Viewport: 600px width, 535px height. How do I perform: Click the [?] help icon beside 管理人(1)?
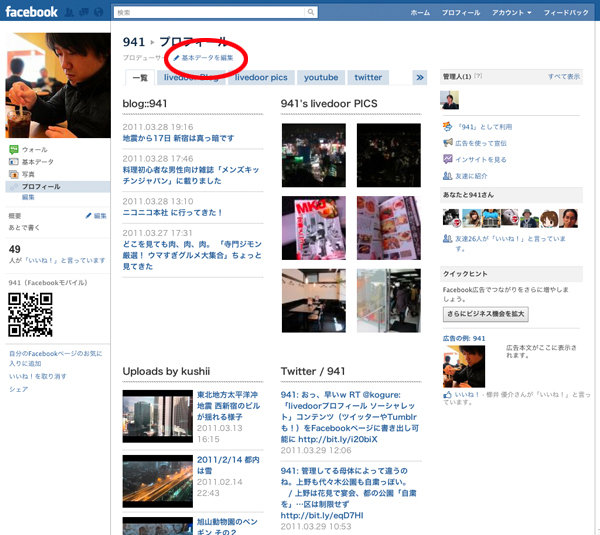tap(478, 76)
